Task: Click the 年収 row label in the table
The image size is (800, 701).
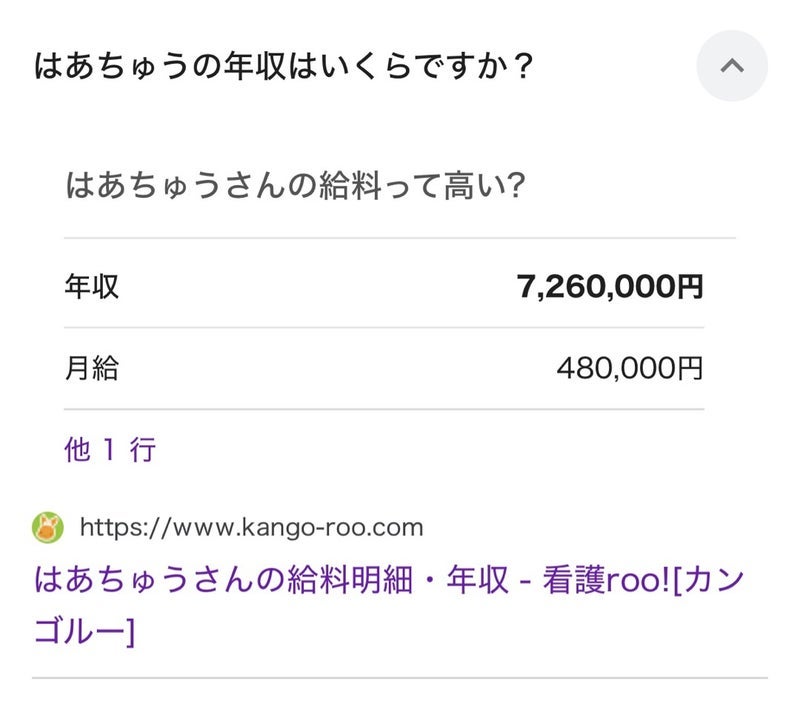Action: 92,287
